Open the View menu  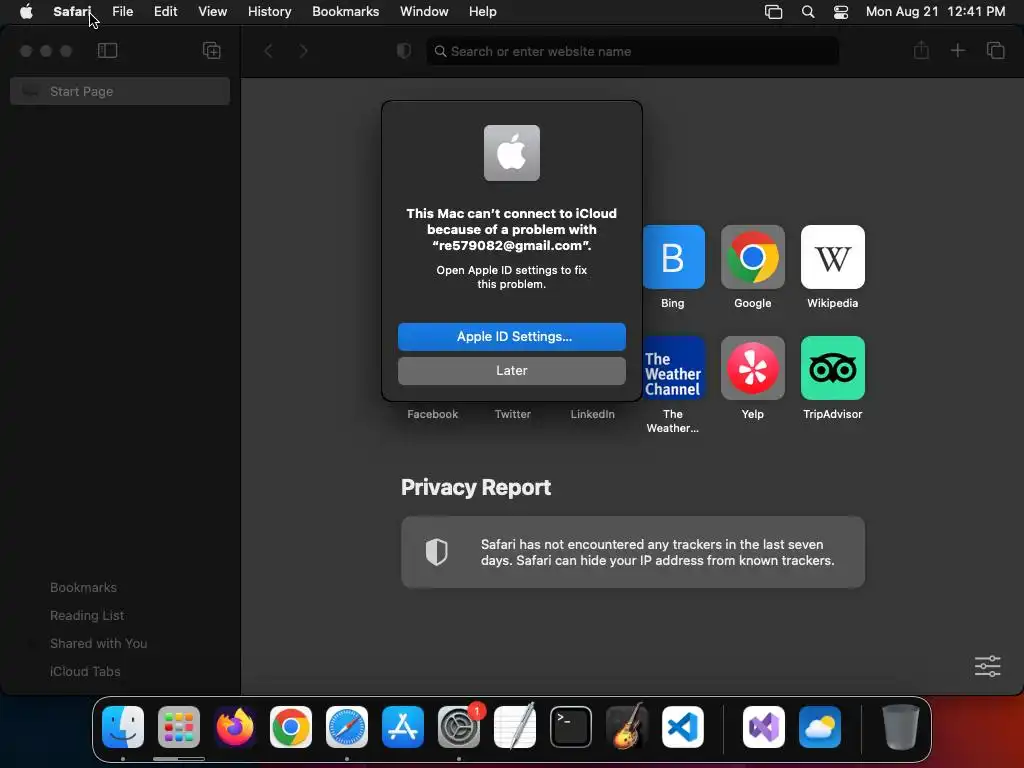tap(213, 12)
